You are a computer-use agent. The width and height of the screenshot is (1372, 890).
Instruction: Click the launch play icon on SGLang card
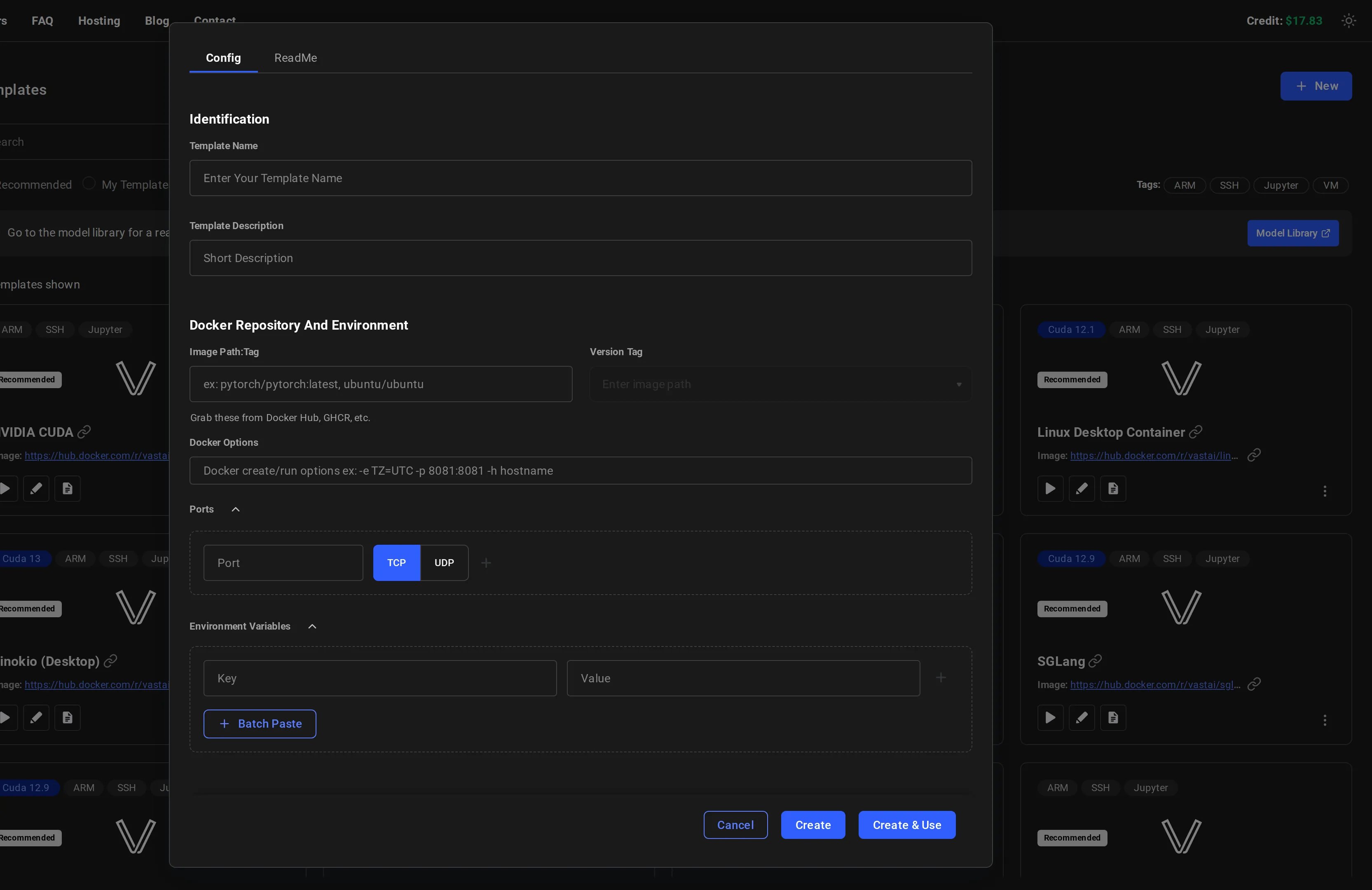click(x=1050, y=718)
